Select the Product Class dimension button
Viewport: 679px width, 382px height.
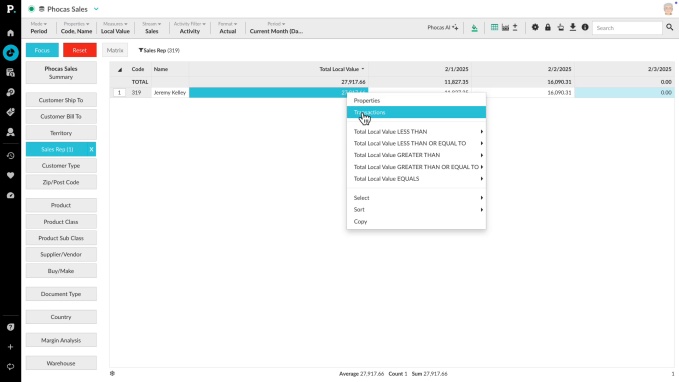point(61,222)
